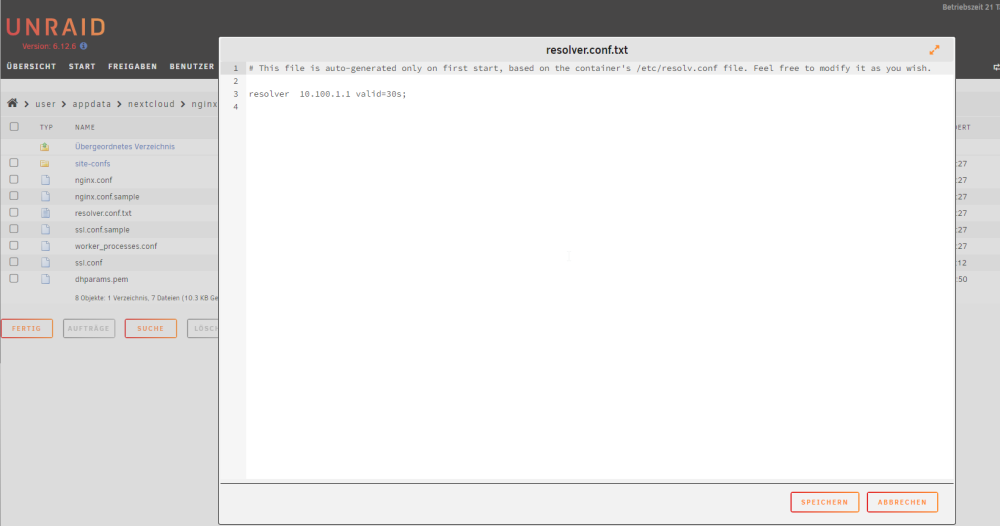This screenshot has height=526, width=1000.
Task: Click the ssl.conf.sample file icon
Action: [x=45, y=230]
